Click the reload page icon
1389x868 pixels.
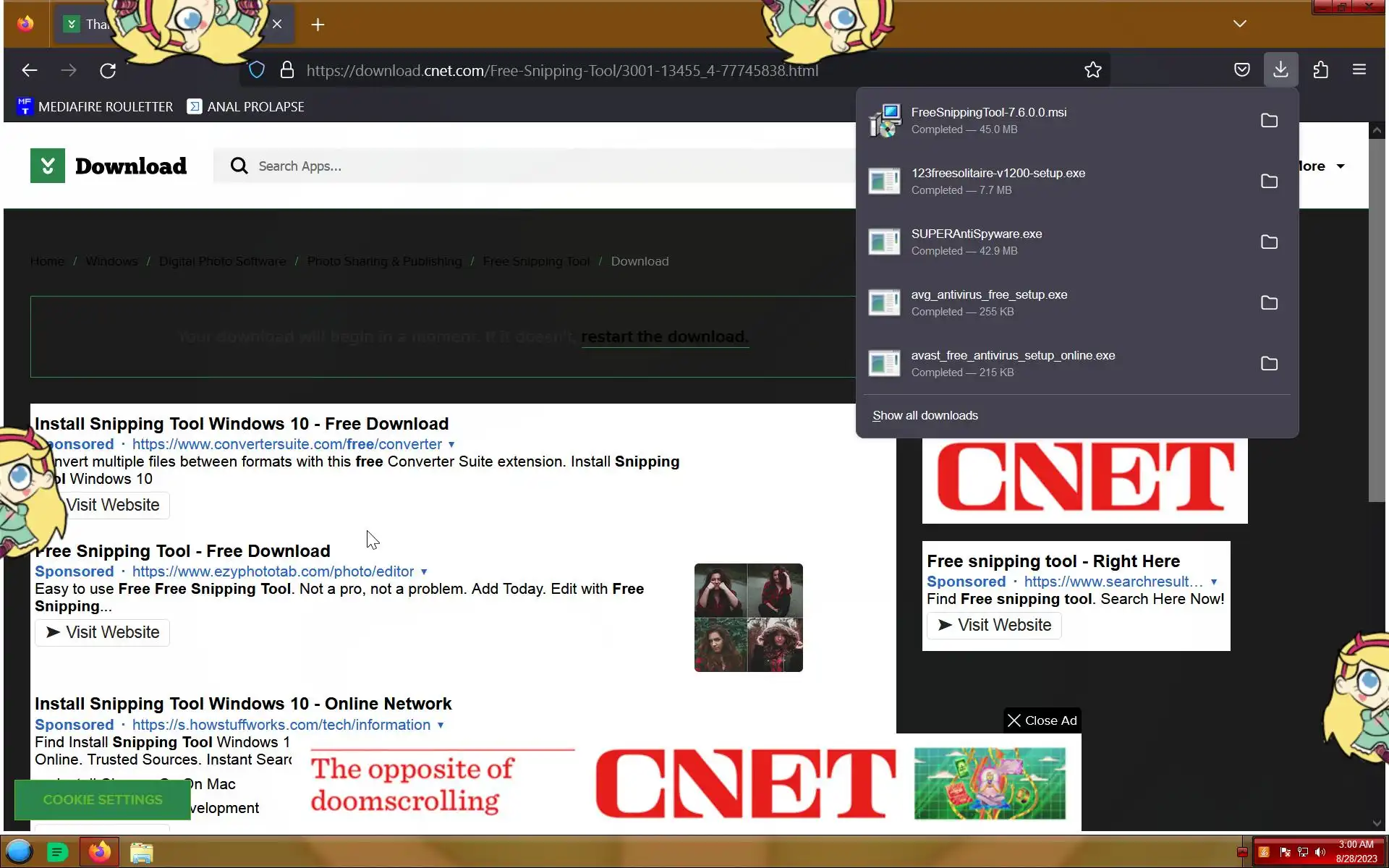pyautogui.click(x=108, y=70)
